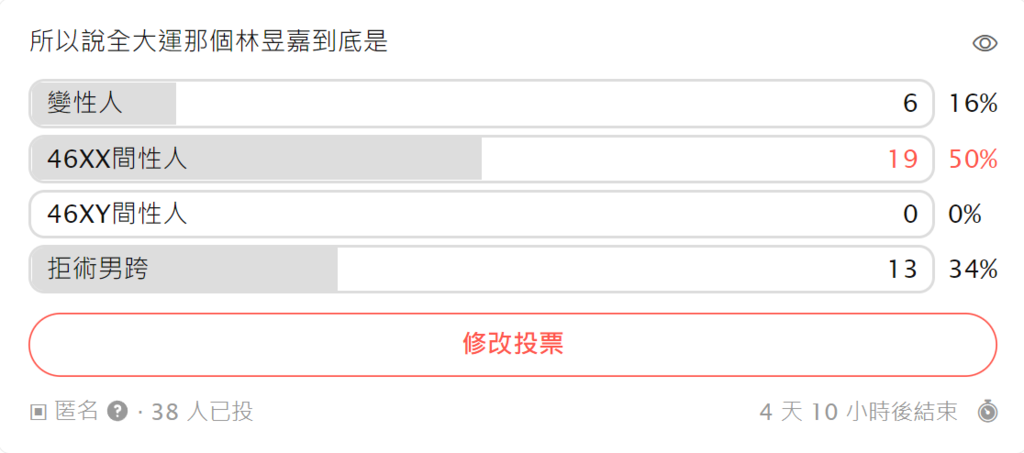Click the grey filled progress portion of 46XX間性人 bar
The width and height of the screenshot is (1024, 453).
(x=257, y=159)
